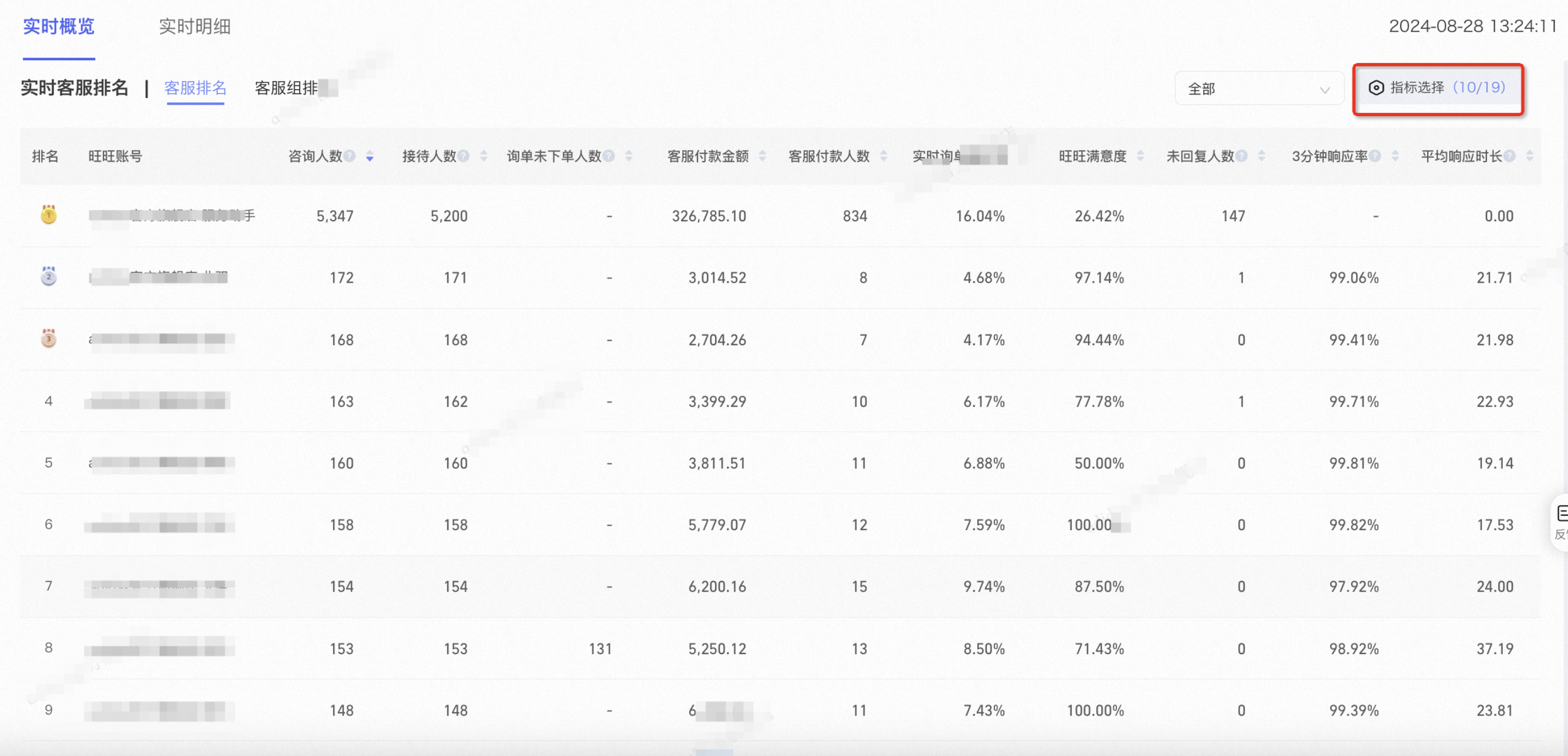Click the 5,779.07 payment amount cell
The image size is (1568, 756).
pos(717,525)
